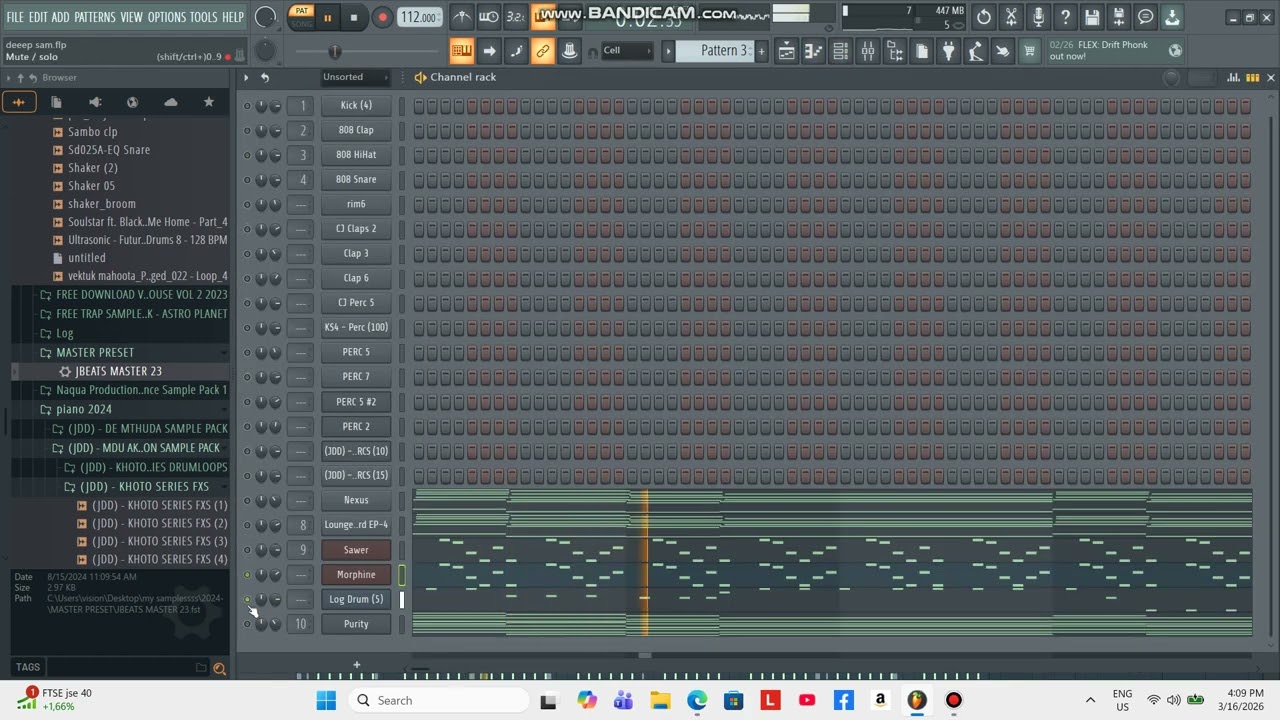Select the files browser tab icon
Image resolution: width=1280 pixels, height=720 pixels.
tap(57, 102)
